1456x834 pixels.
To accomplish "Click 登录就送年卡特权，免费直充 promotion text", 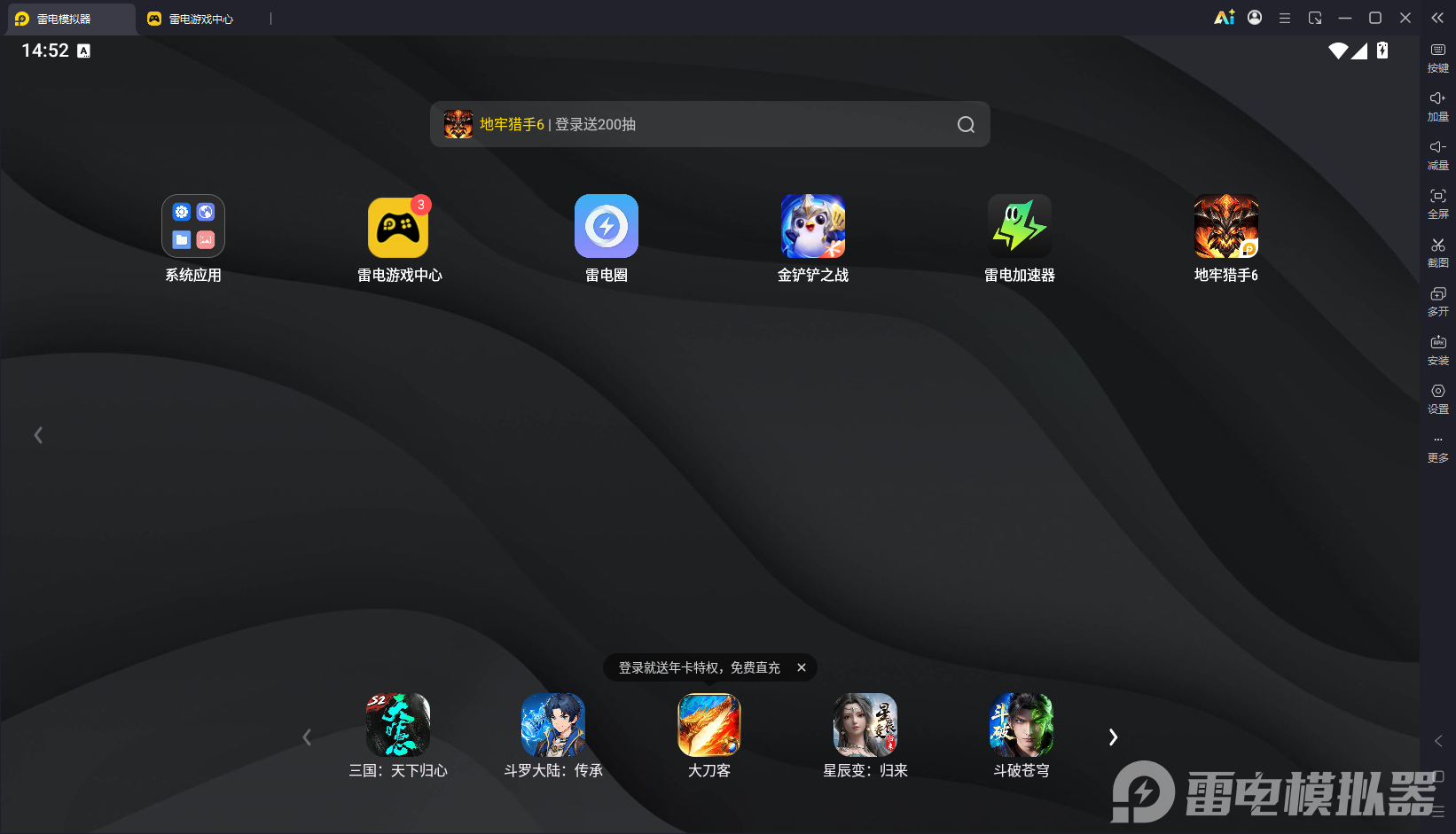I will click(x=700, y=667).
